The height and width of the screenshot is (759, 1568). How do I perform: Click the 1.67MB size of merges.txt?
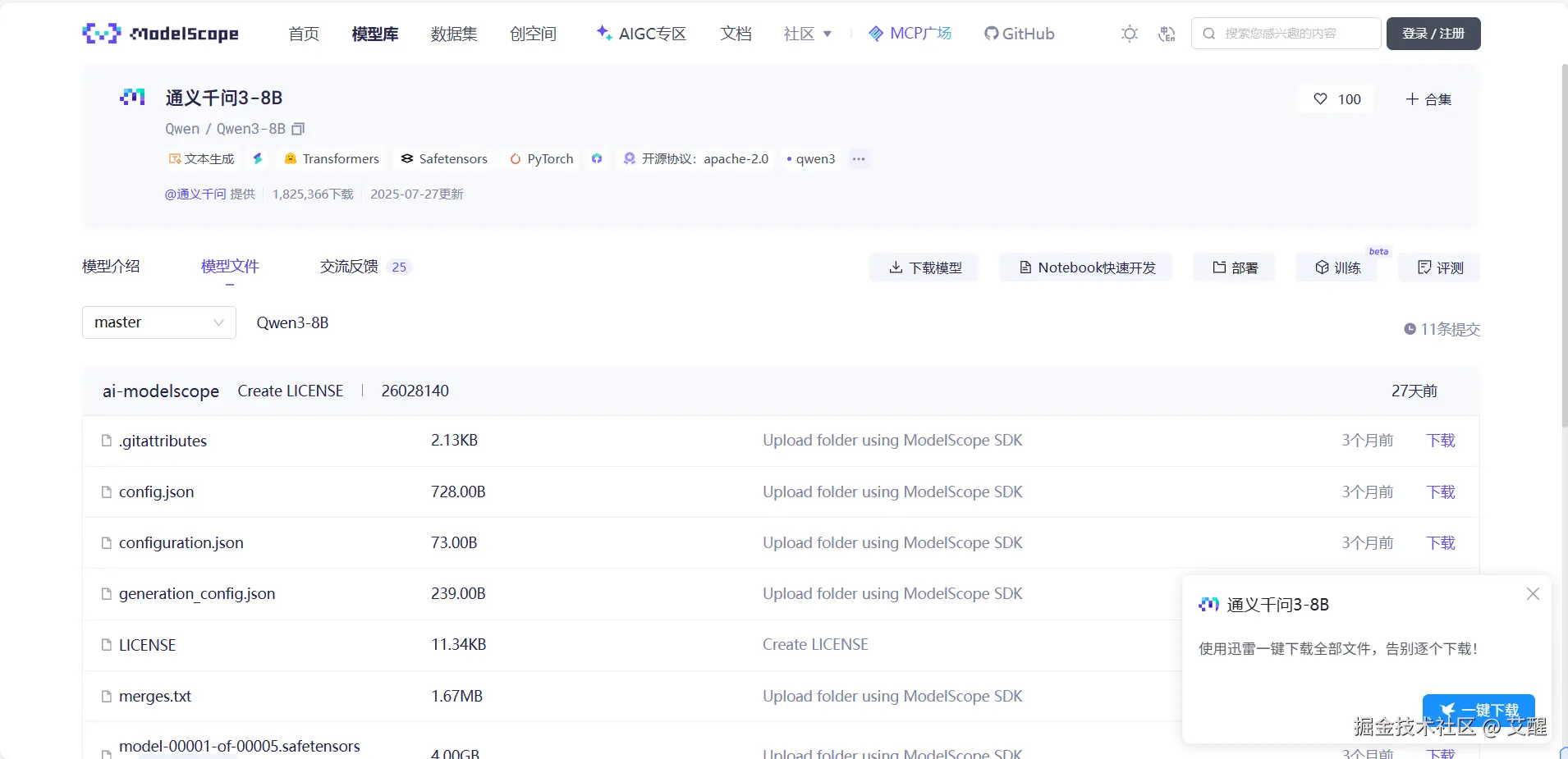click(457, 696)
